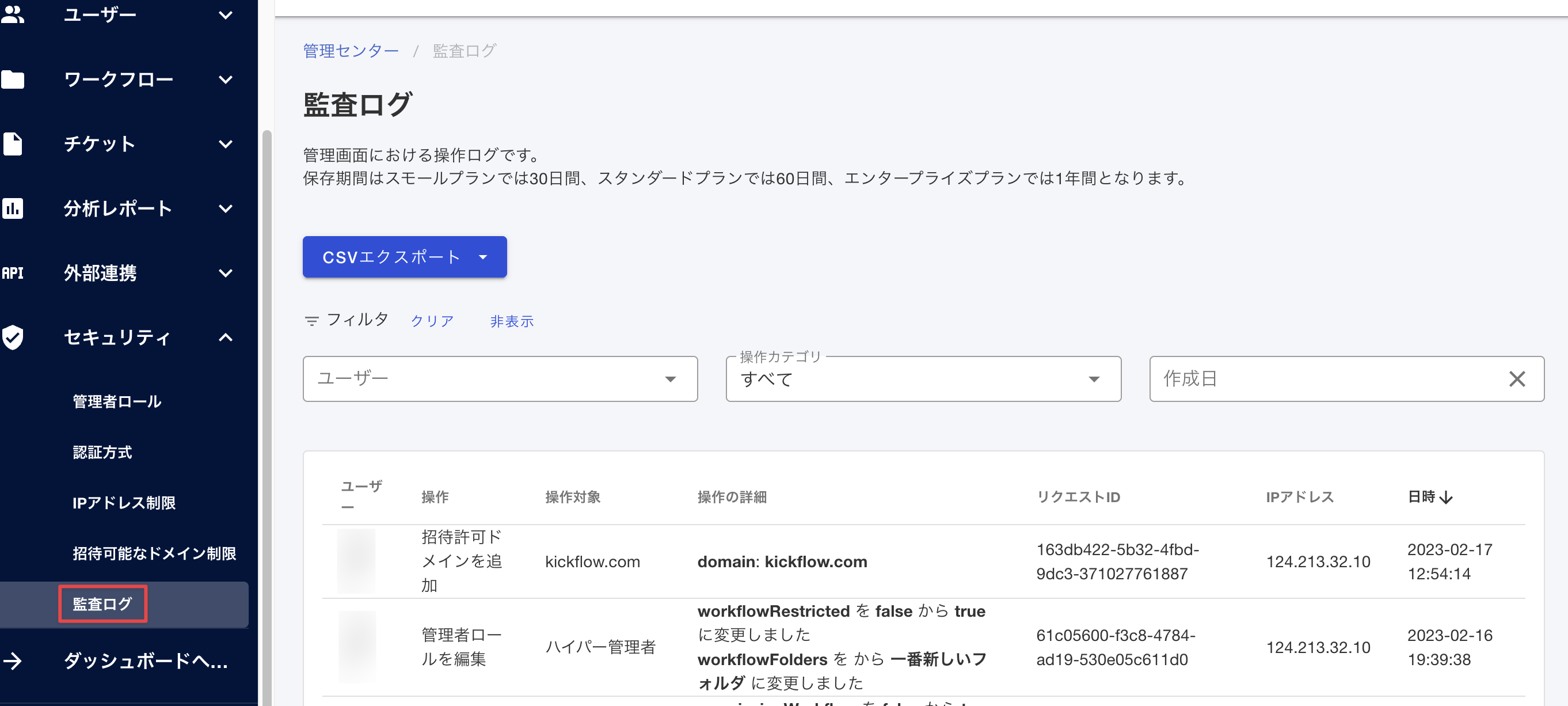The image size is (1568, 706).
Task: Click the API external integration icon
Action: (x=12, y=273)
